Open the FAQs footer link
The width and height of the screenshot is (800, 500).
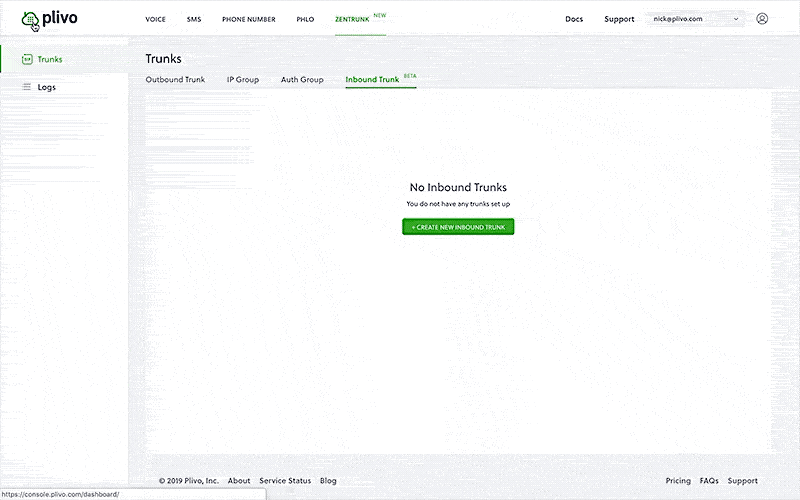click(709, 481)
